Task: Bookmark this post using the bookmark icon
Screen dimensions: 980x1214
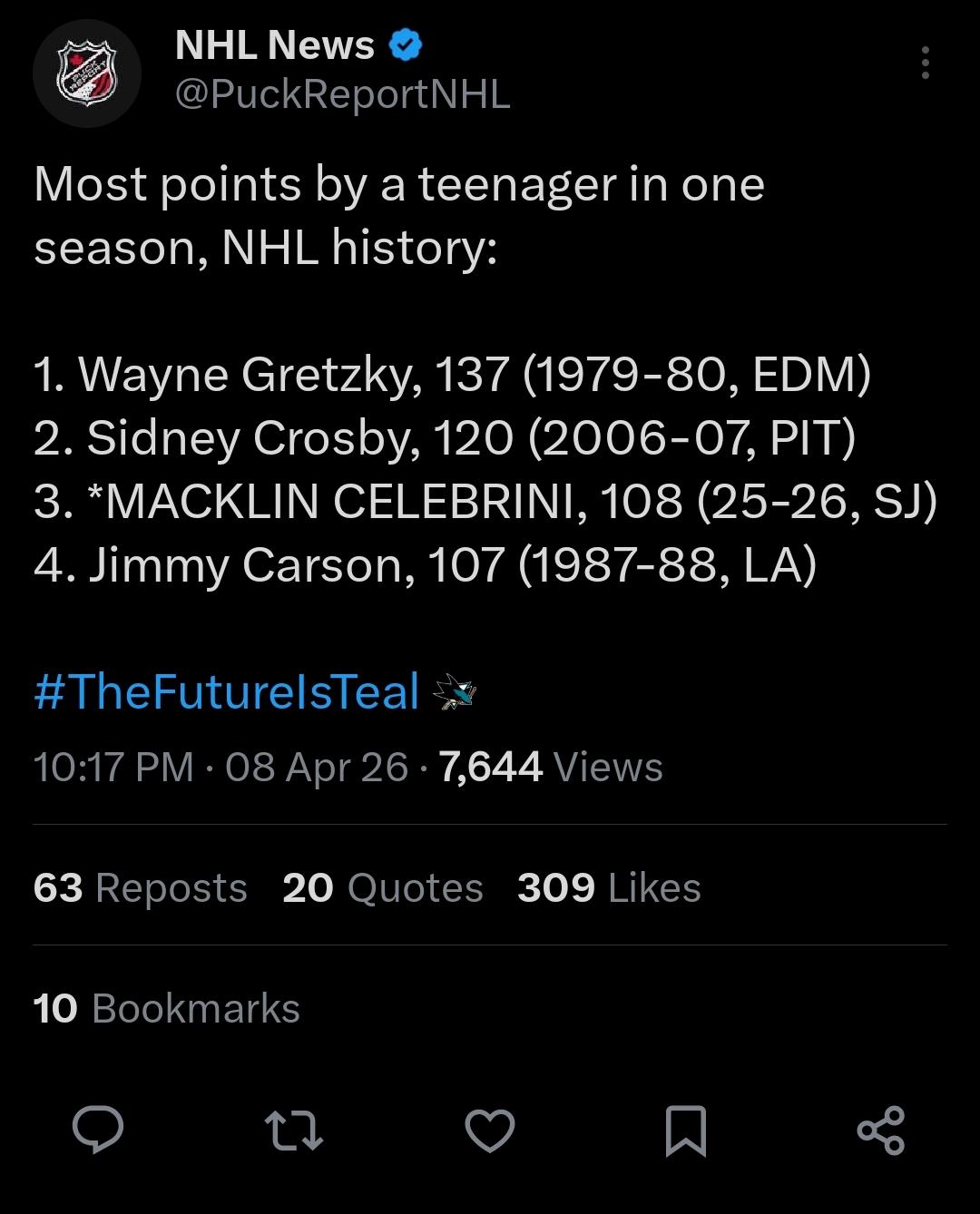Action: (x=685, y=1131)
